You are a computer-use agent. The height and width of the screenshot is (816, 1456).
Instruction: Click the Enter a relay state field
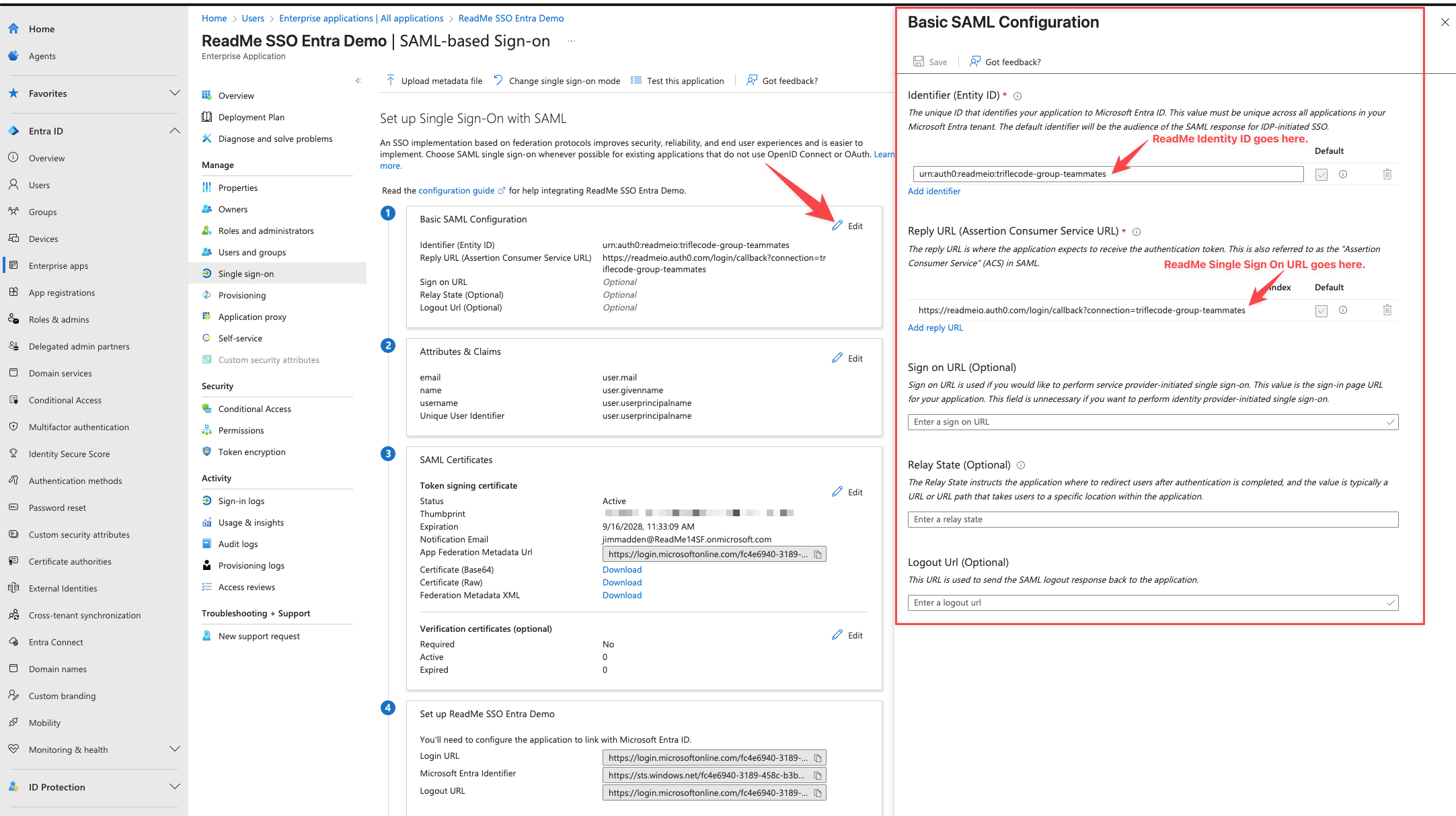point(1153,520)
